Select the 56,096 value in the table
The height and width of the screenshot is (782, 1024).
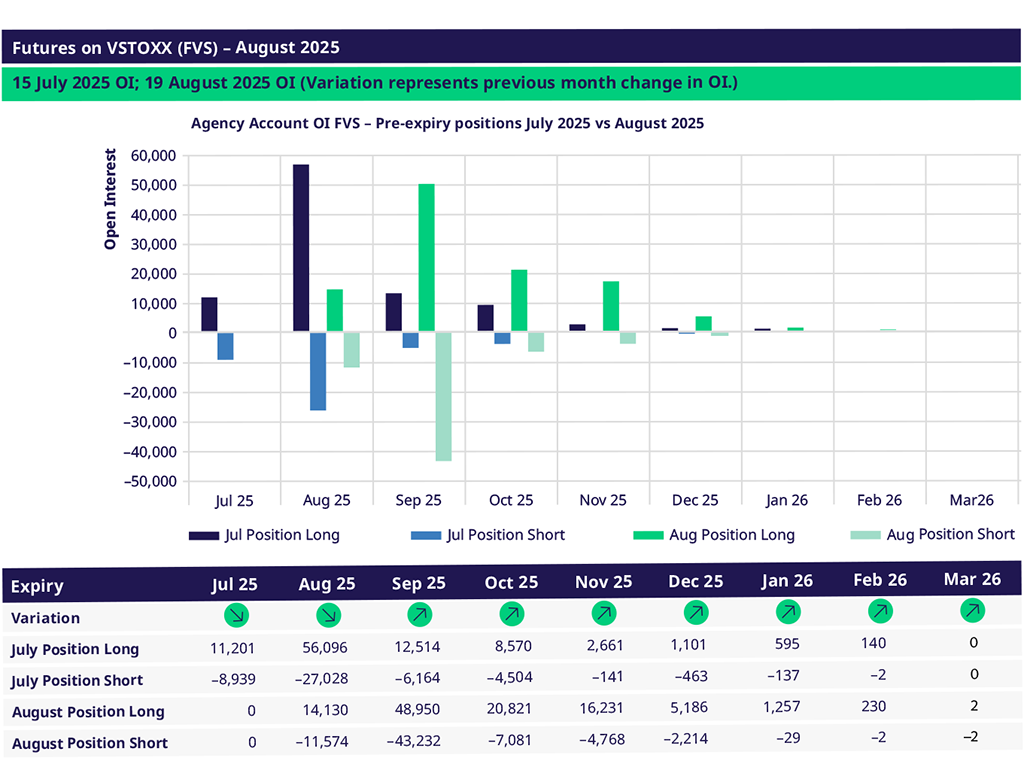[x=327, y=648]
